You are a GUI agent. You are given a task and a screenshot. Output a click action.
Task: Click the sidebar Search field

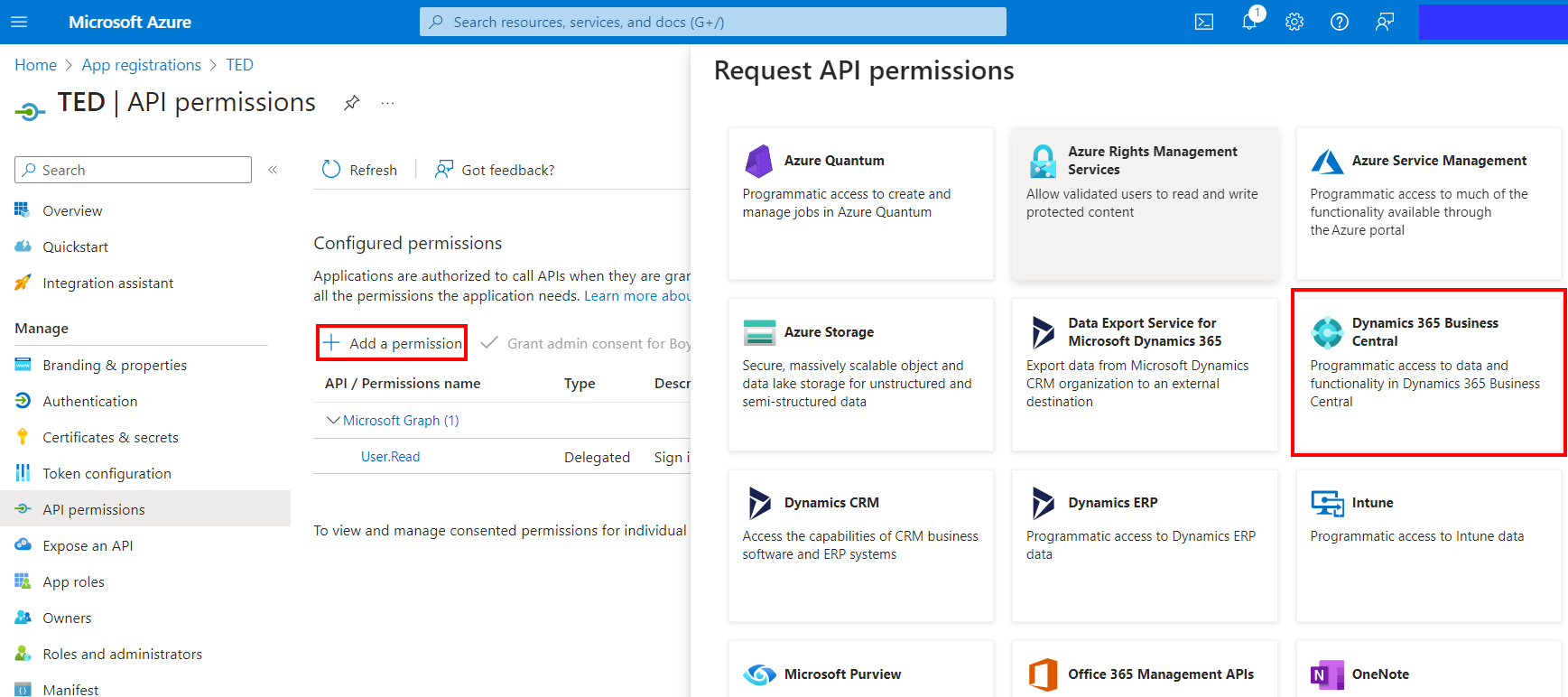[133, 170]
